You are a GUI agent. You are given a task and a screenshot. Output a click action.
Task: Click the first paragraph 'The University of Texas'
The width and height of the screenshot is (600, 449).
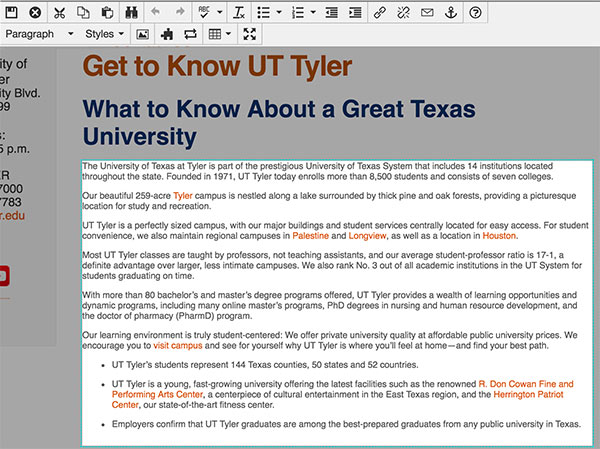tap(318, 171)
